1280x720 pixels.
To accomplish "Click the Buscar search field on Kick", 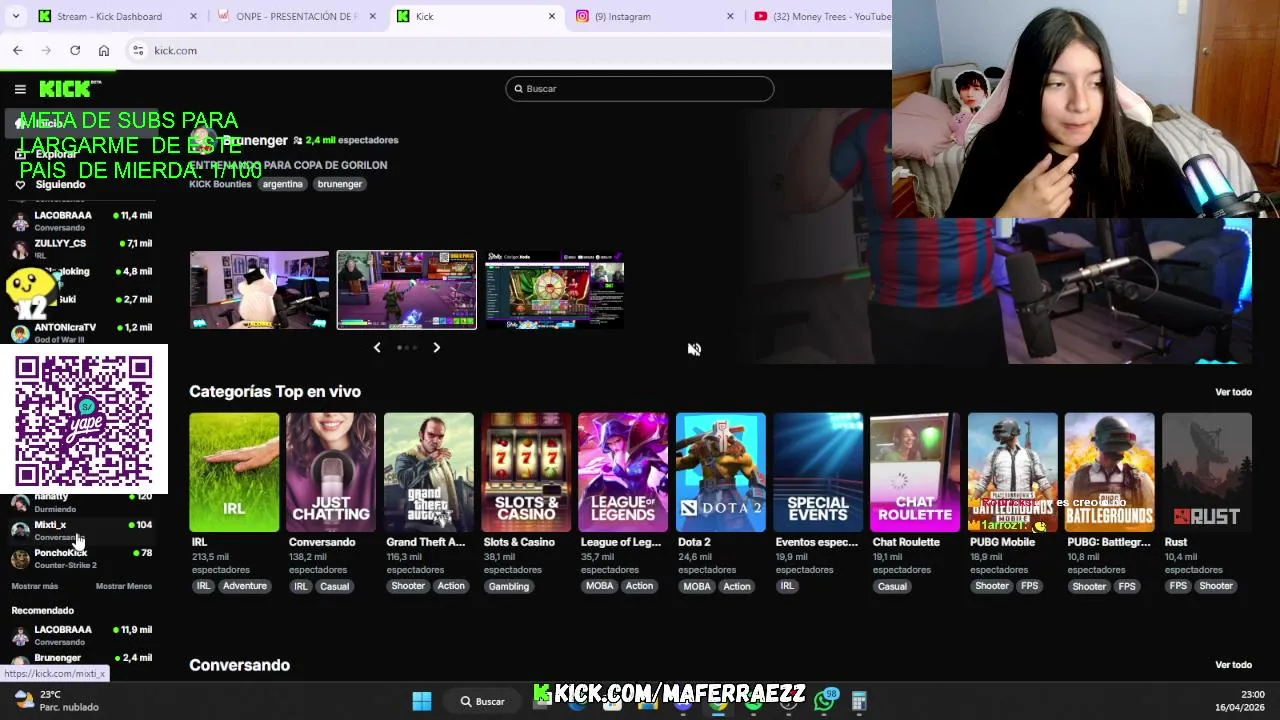I will coord(640,89).
